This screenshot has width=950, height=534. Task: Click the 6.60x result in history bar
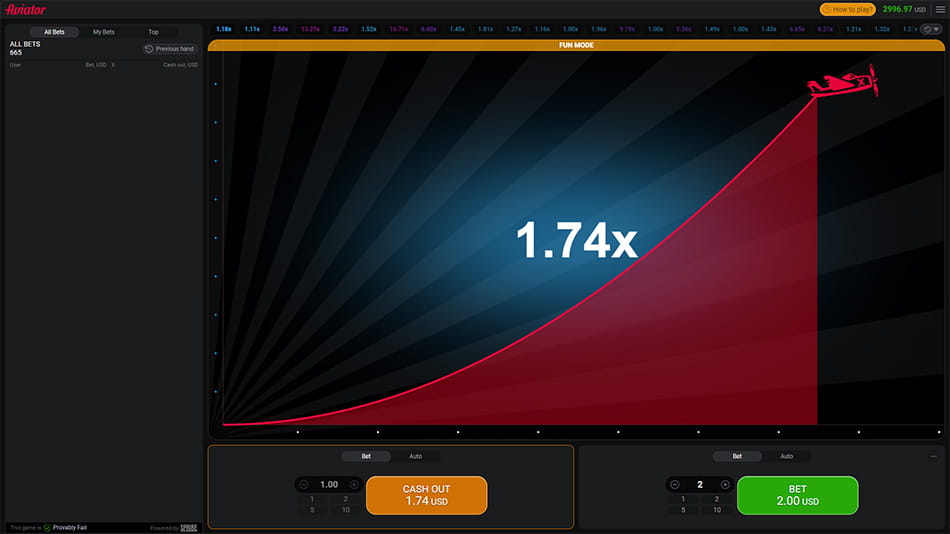click(429, 29)
